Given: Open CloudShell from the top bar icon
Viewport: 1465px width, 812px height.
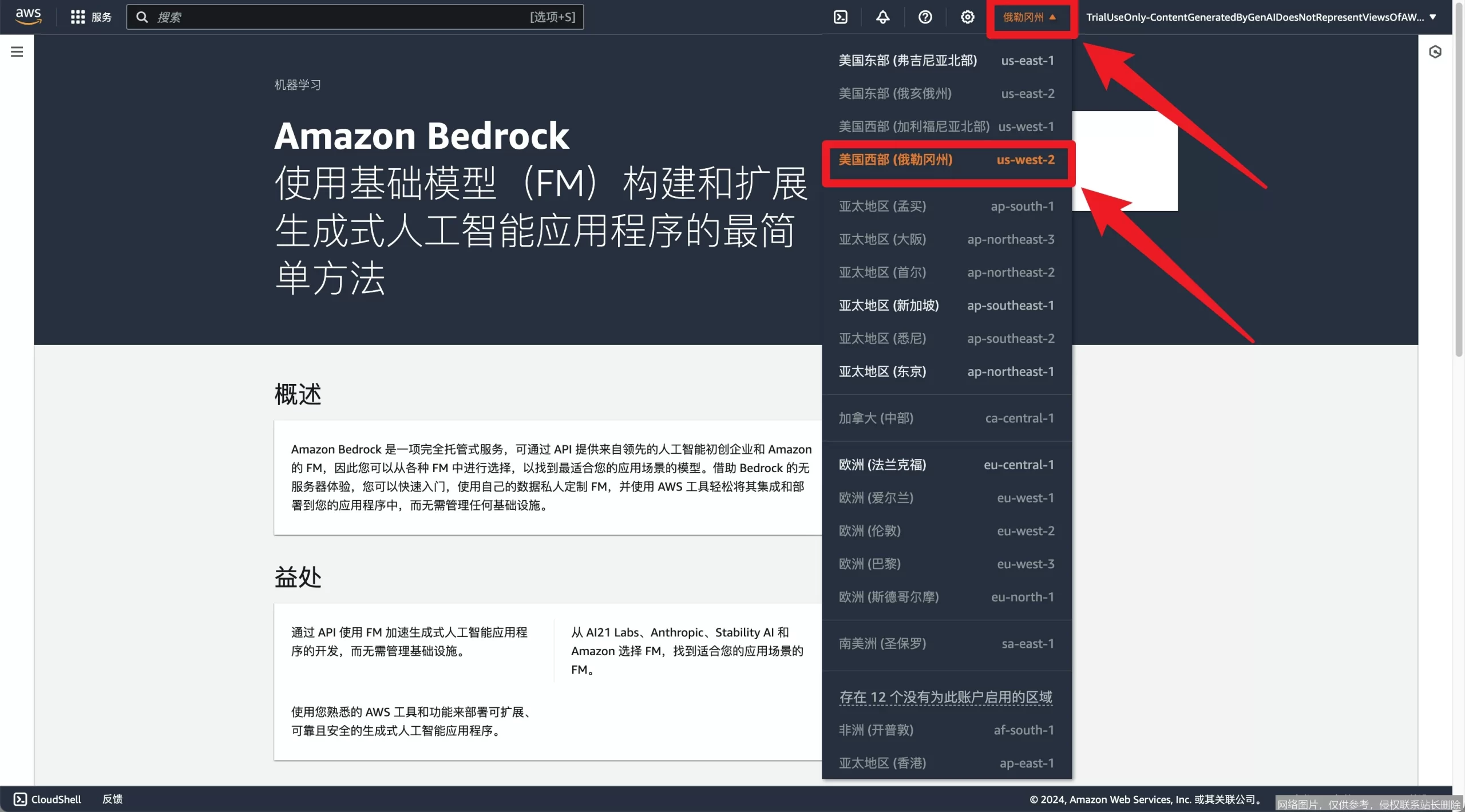Looking at the screenshot, I should click(x=840, y=17).
